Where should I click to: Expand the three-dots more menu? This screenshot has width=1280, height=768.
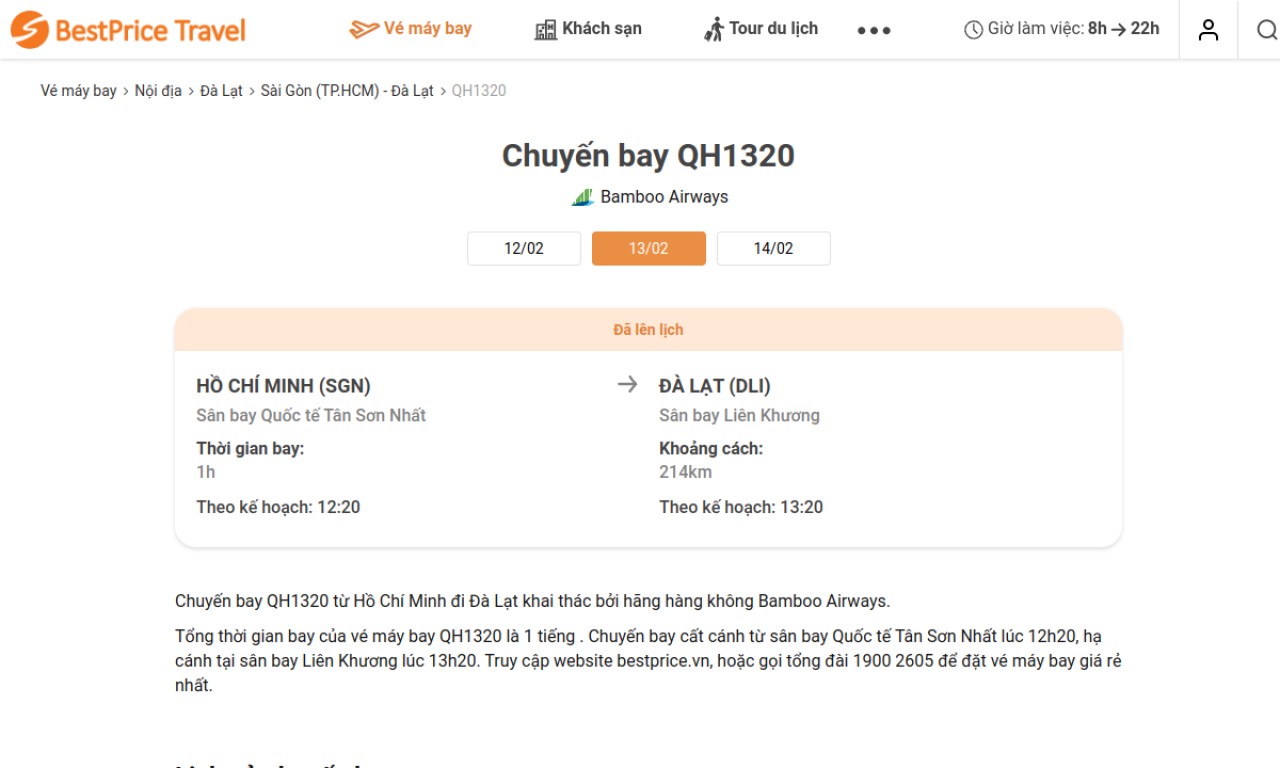[x=874, y=31]
